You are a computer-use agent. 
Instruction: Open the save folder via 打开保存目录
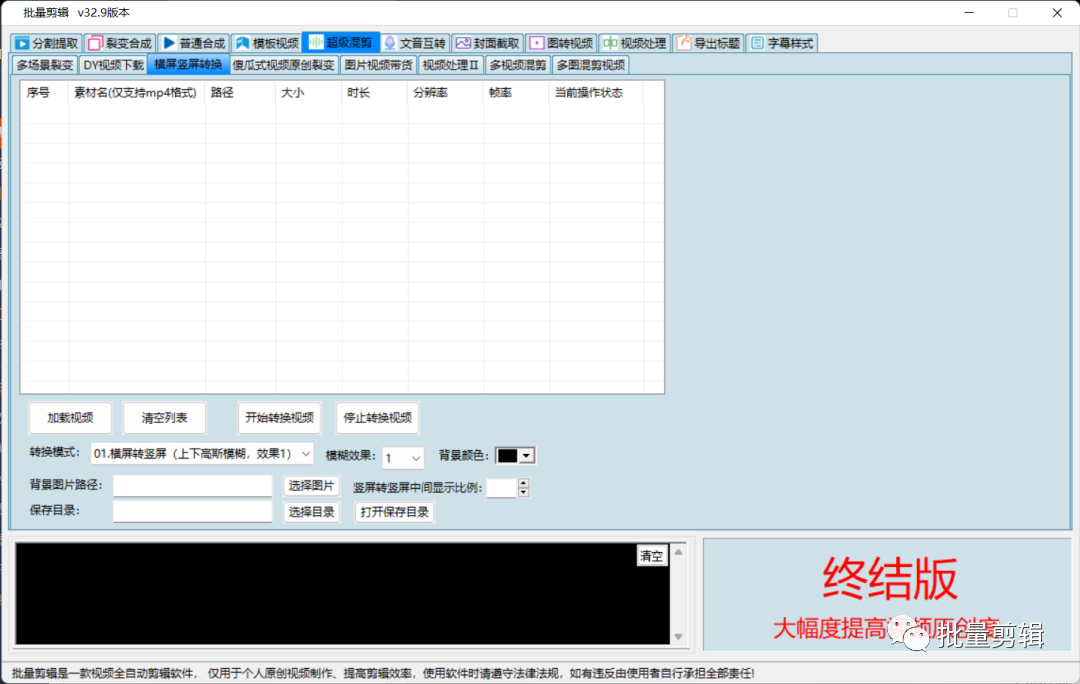pyautogui.click(x=395, y=512)
